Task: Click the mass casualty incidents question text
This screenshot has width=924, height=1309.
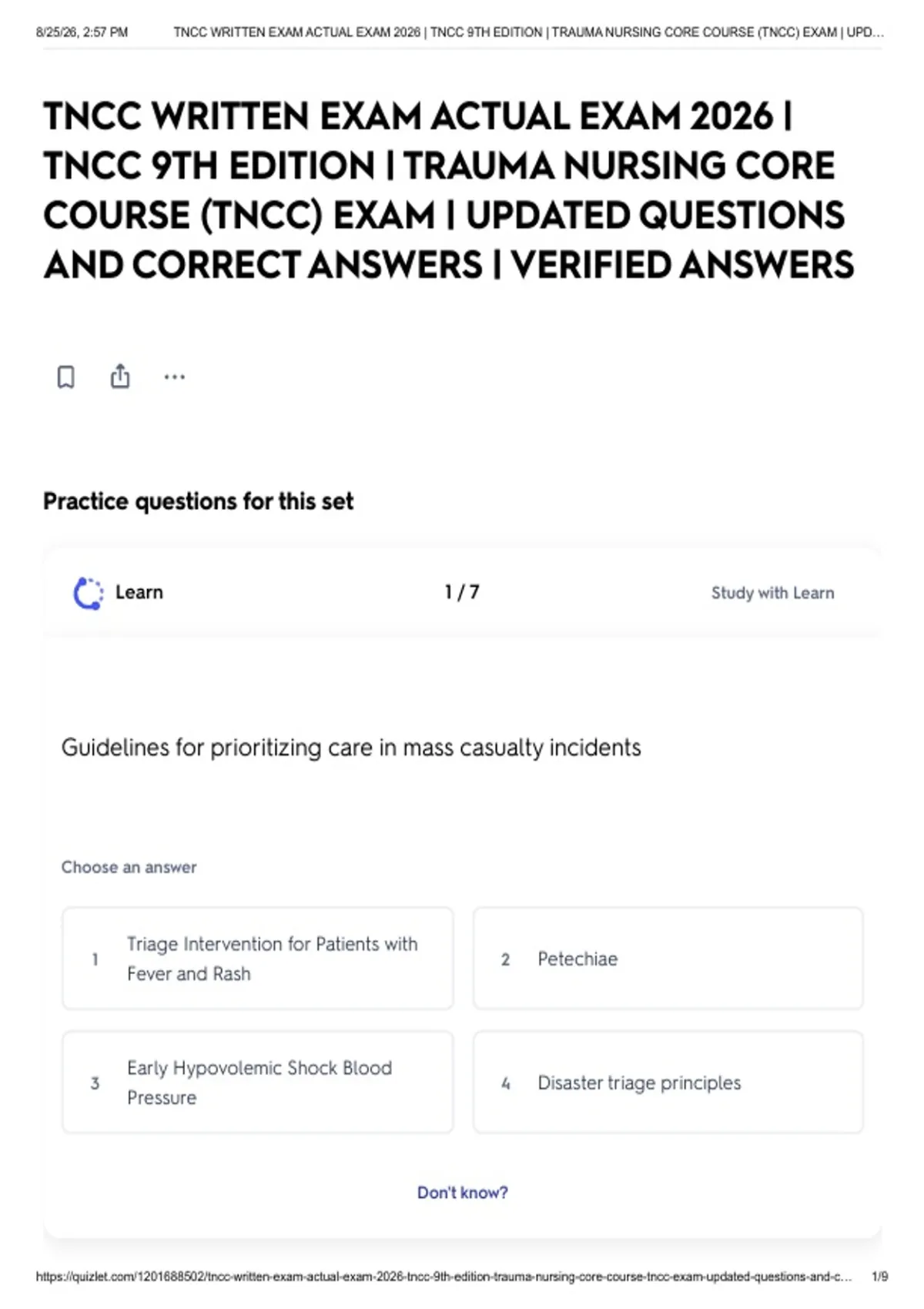Action: click(x=351, y=748)
